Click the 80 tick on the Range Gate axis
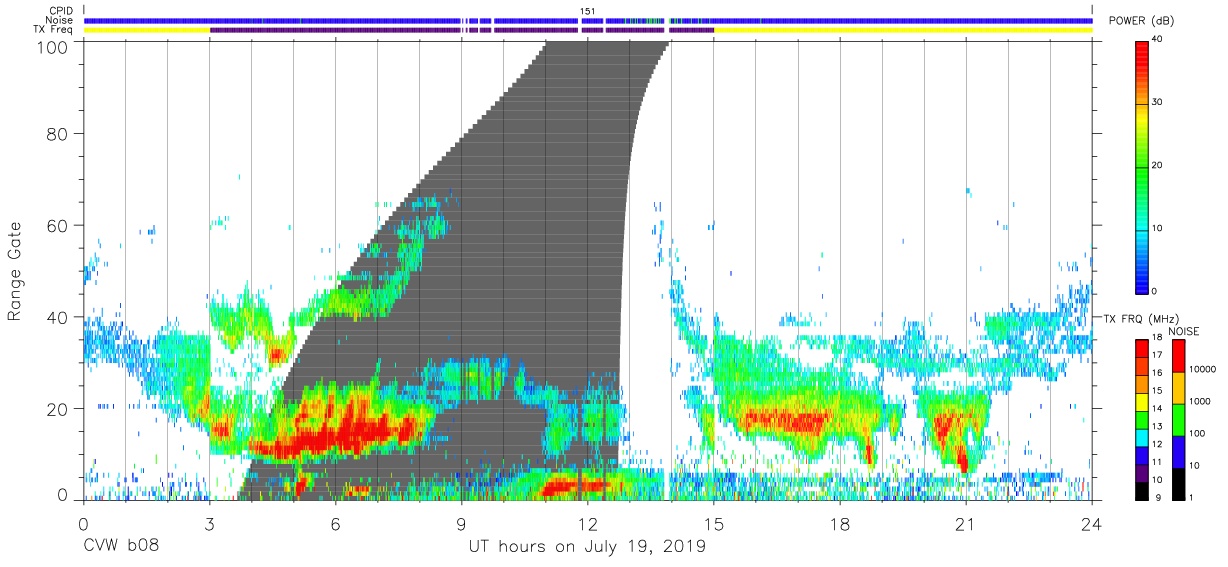 57,134
